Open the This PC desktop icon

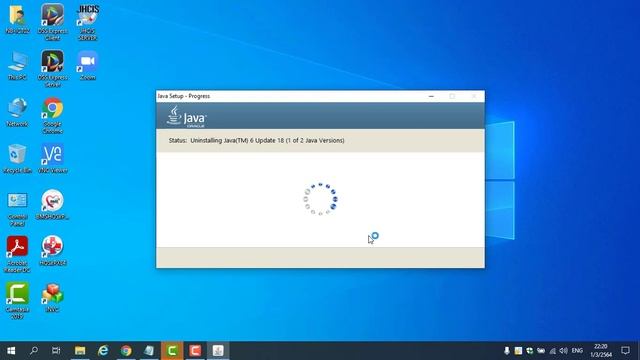pos(17,65)
